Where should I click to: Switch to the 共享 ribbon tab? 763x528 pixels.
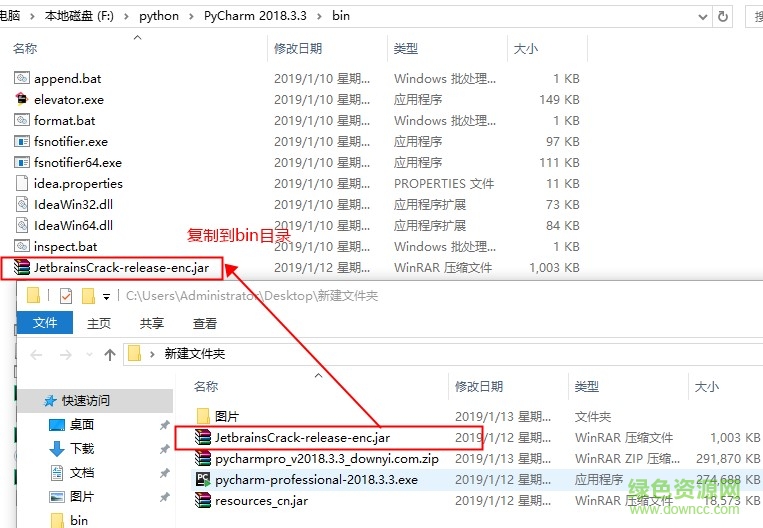[x=152, y=323]
